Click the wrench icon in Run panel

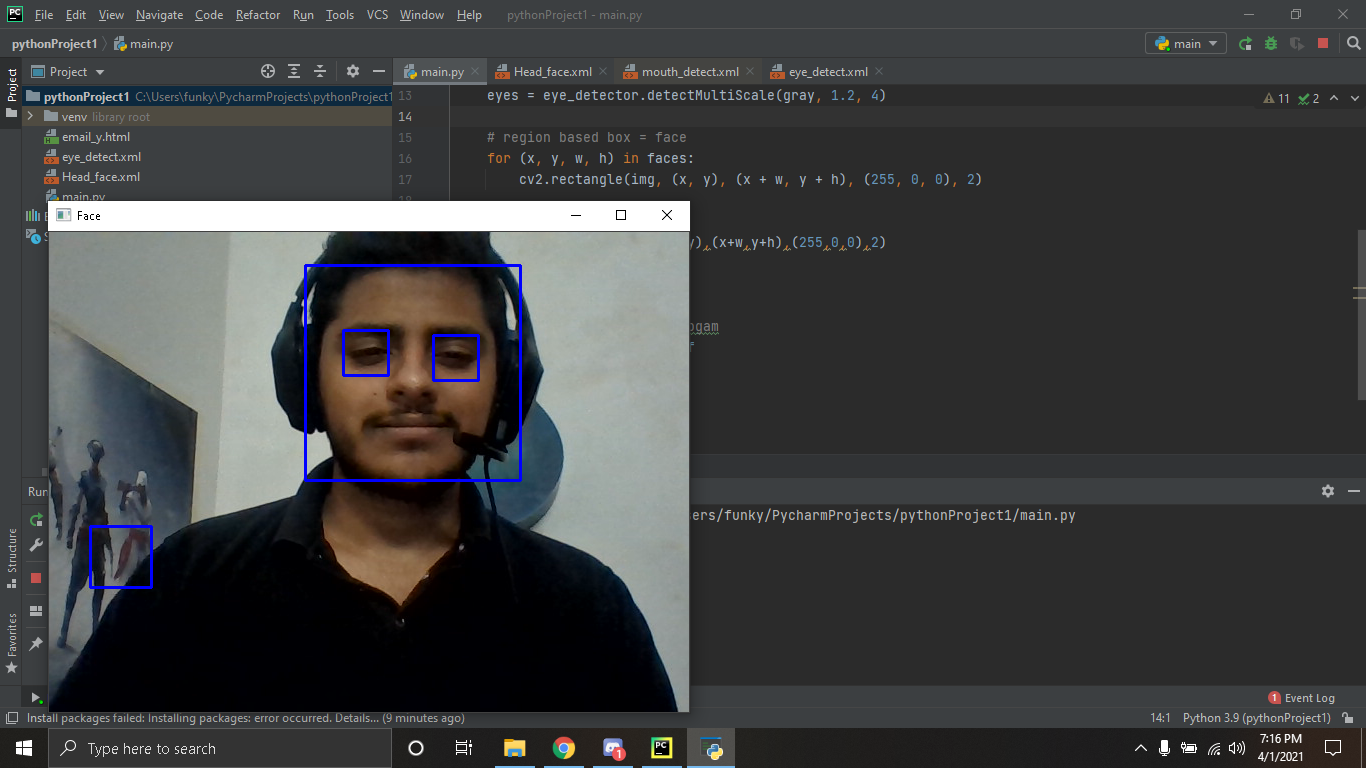point(36,545)
